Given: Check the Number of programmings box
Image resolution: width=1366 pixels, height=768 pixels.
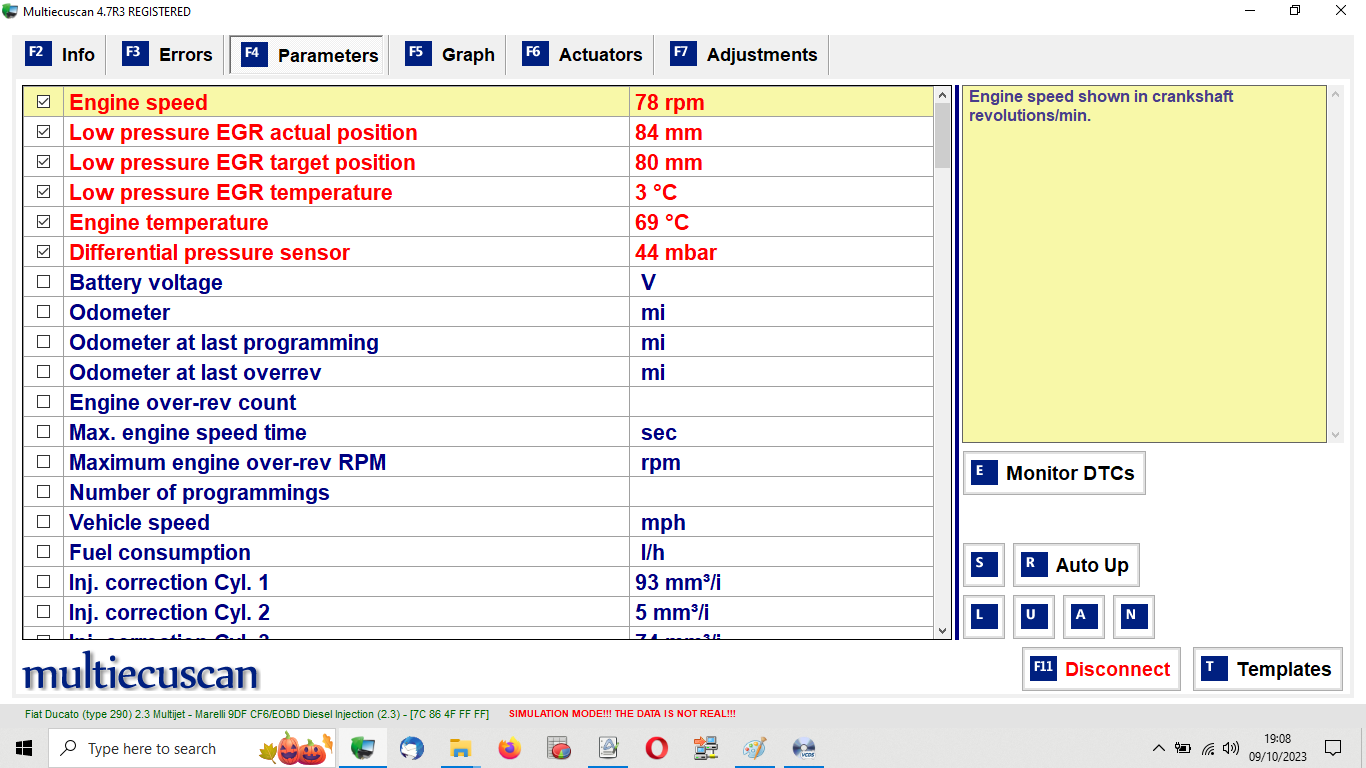Looking at the screenshot, I should [43, 492].
